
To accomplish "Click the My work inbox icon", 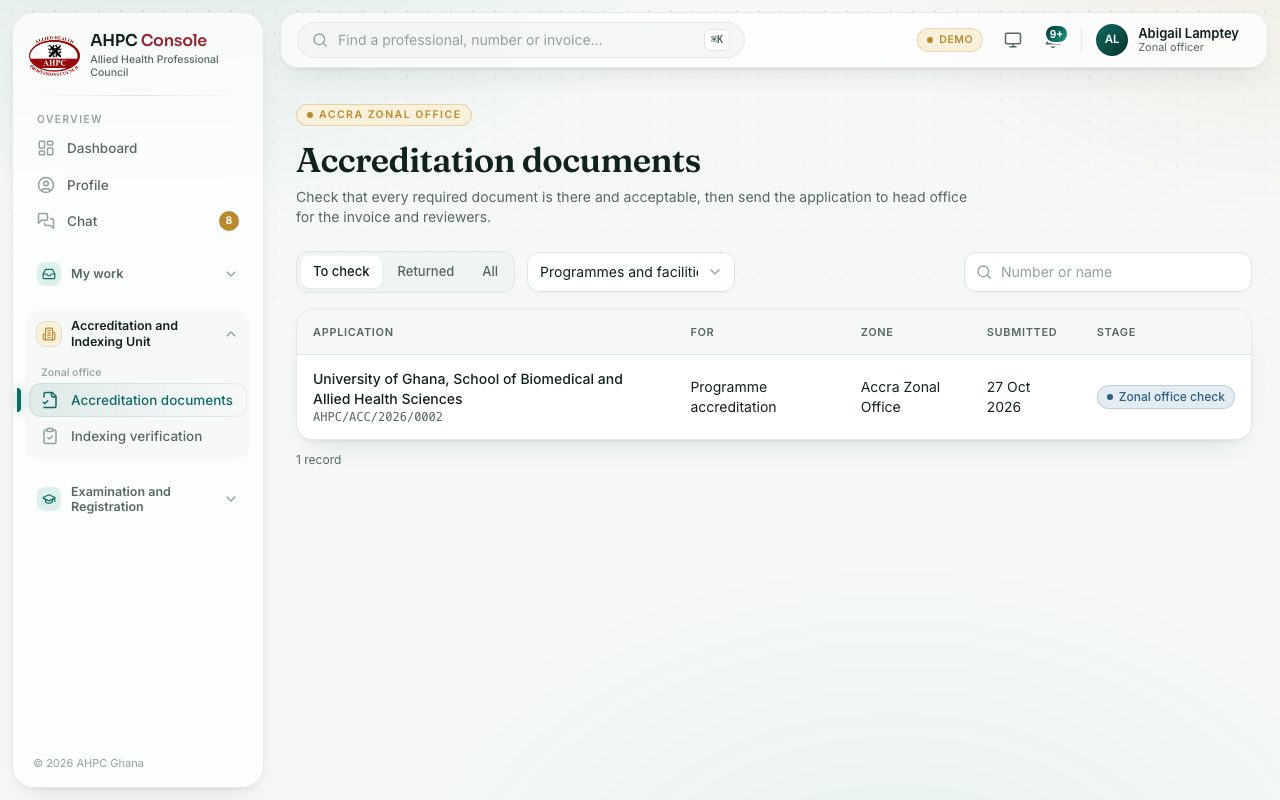I will [49, 274].
